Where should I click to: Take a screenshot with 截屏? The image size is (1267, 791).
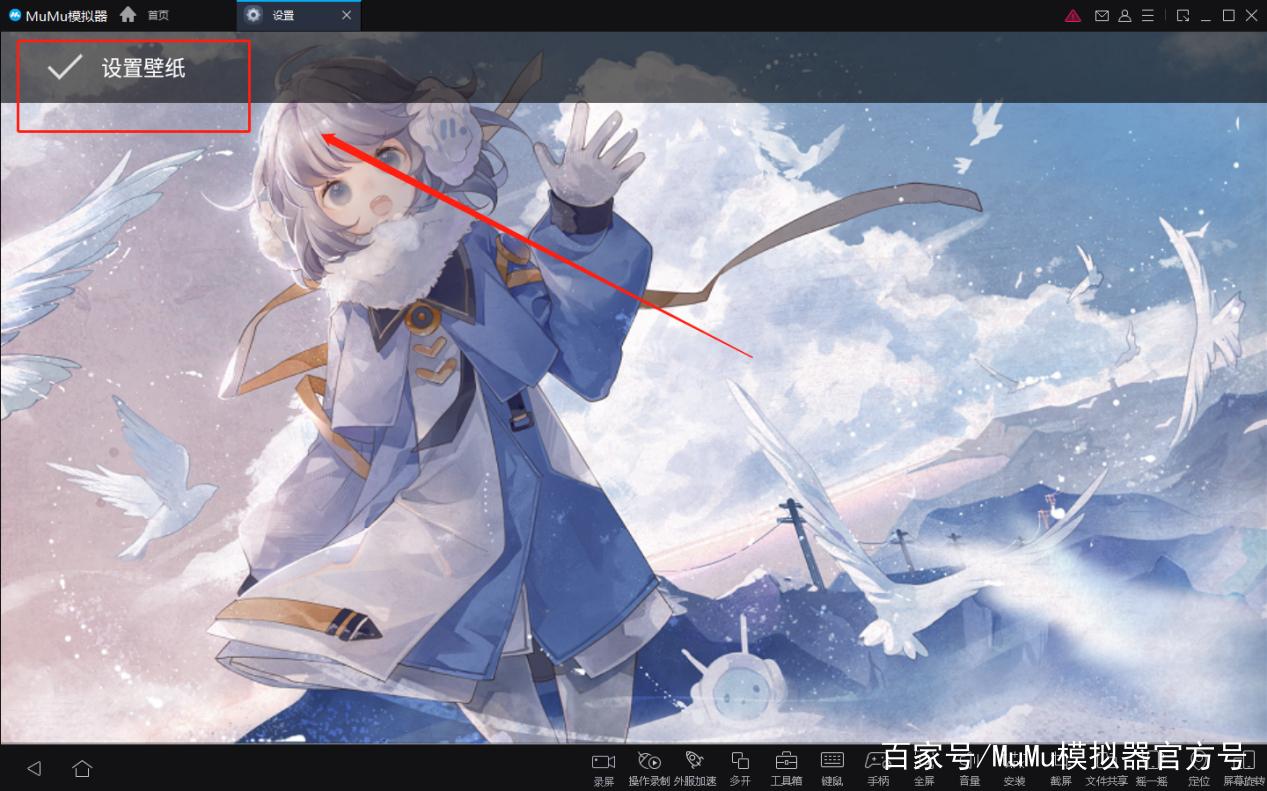tap(1061, 768)
